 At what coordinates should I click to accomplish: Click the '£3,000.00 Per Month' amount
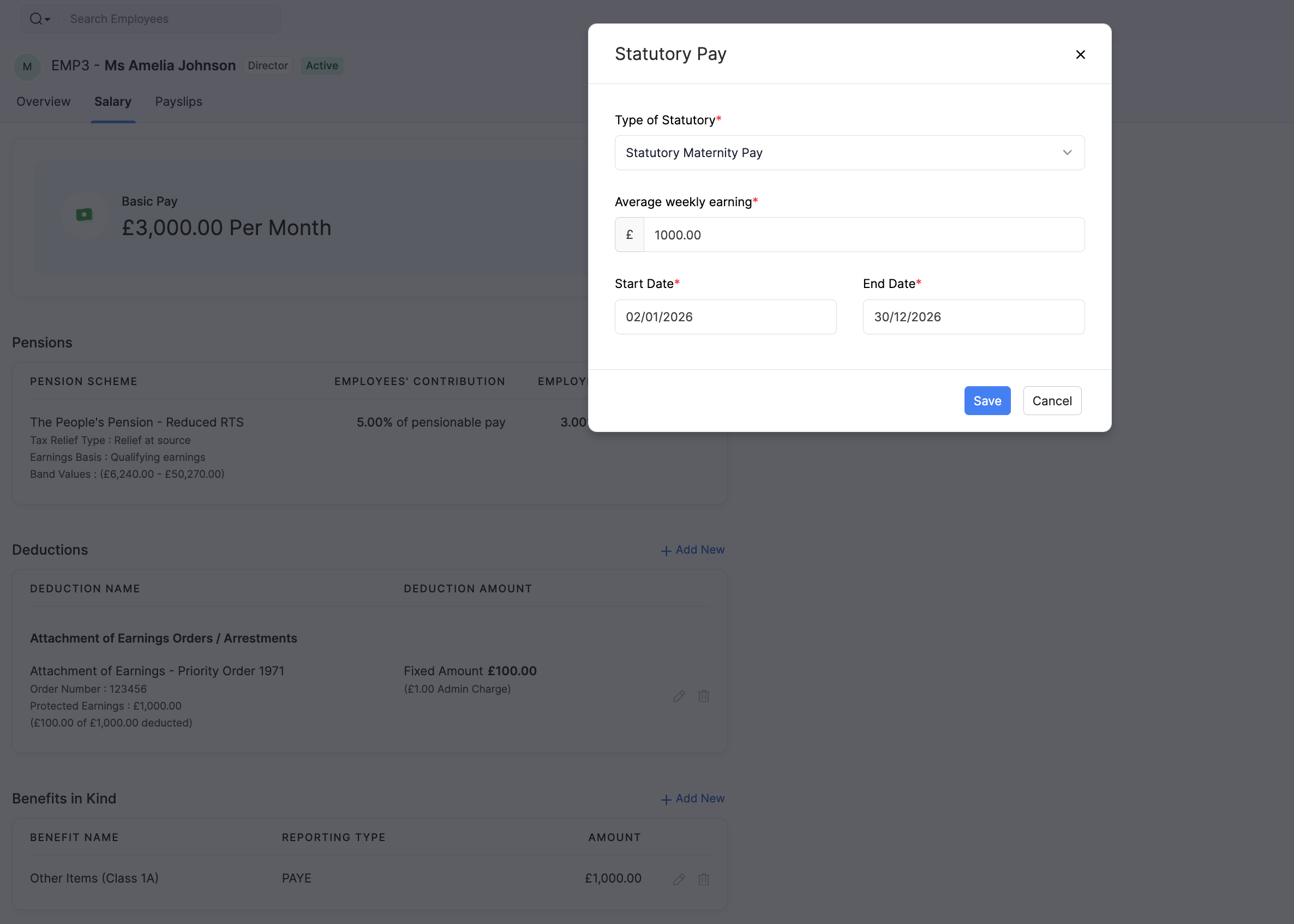tap(226, 227)
